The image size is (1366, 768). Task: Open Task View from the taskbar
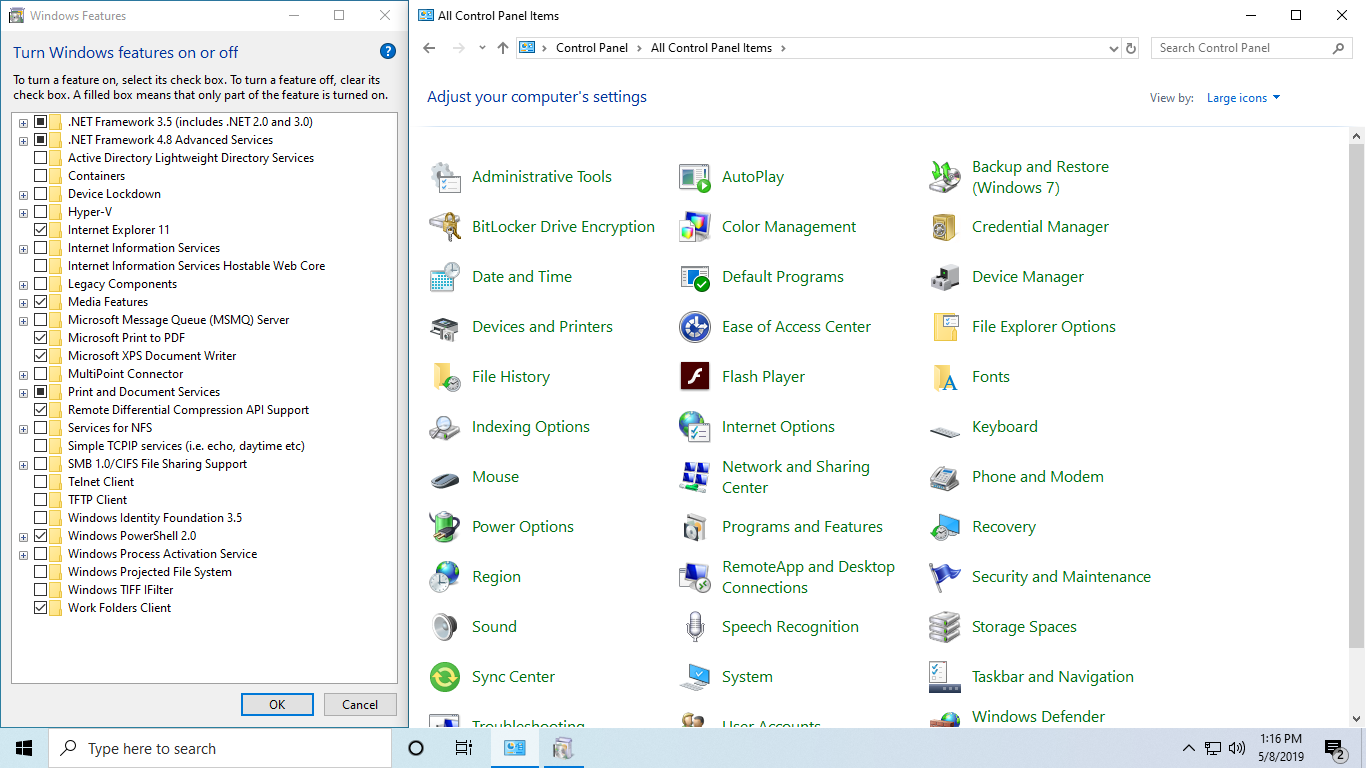coord(464,748)
